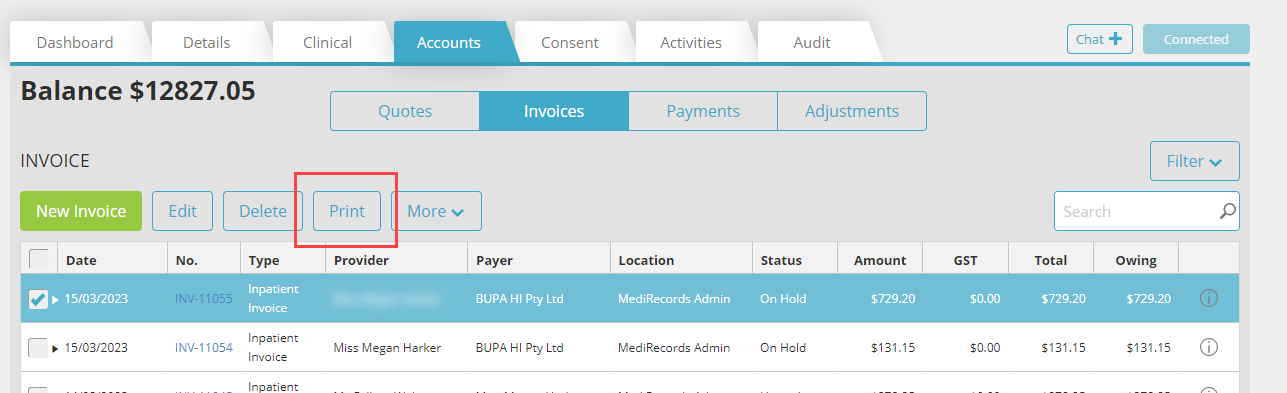Viewport: 1287px width, 393px height.
Task: Open the Payments section
Action: (x=703, y=111)
